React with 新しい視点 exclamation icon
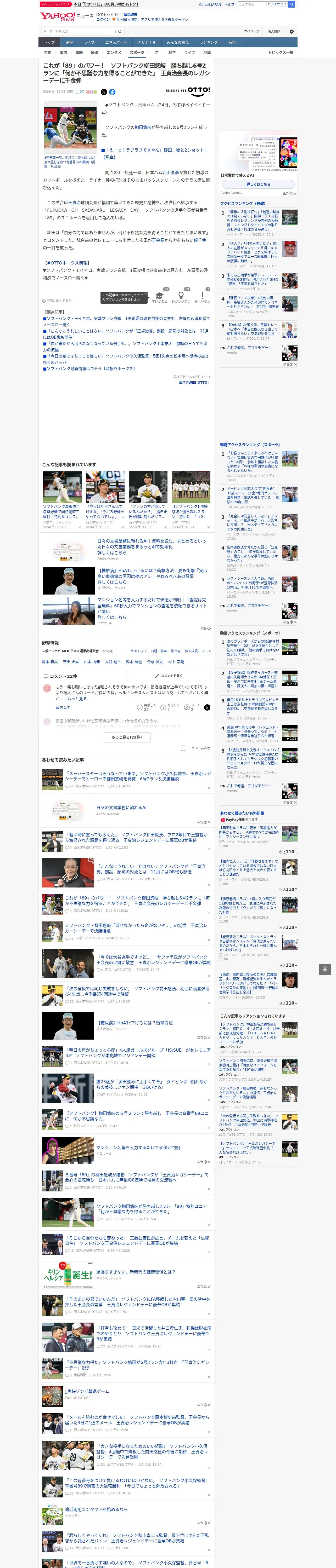The width and height of the screenshot is (336, 1568). (x=203, y=296)
